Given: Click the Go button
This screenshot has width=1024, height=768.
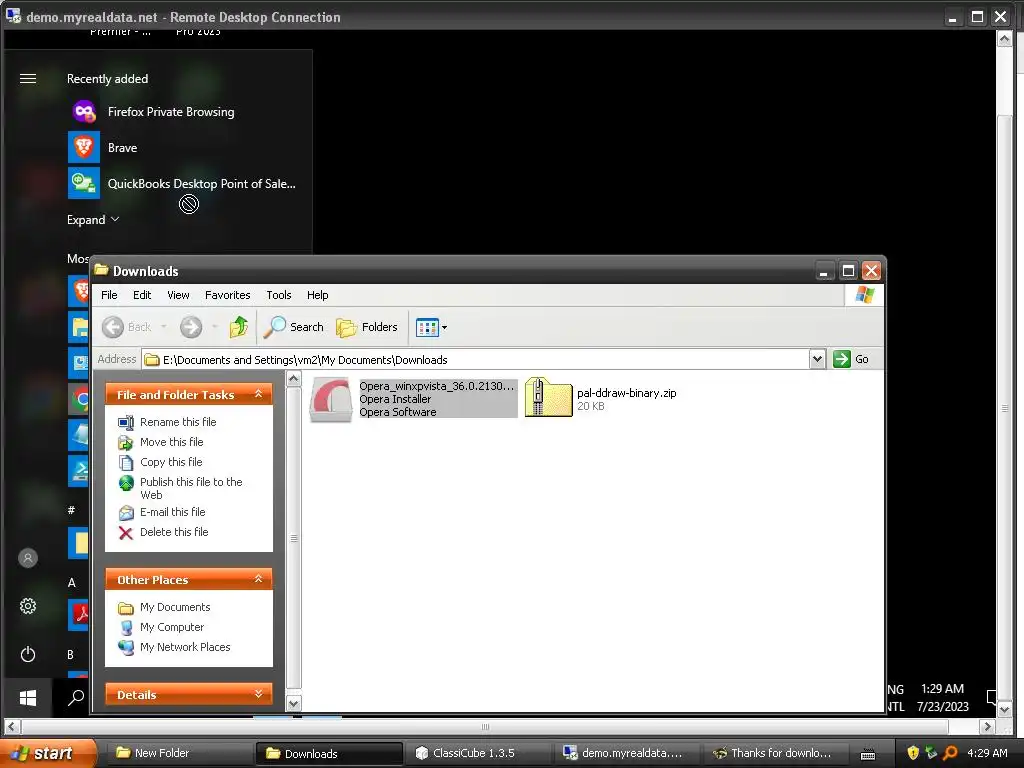Looking at the screenshot, I should (851, 359).
